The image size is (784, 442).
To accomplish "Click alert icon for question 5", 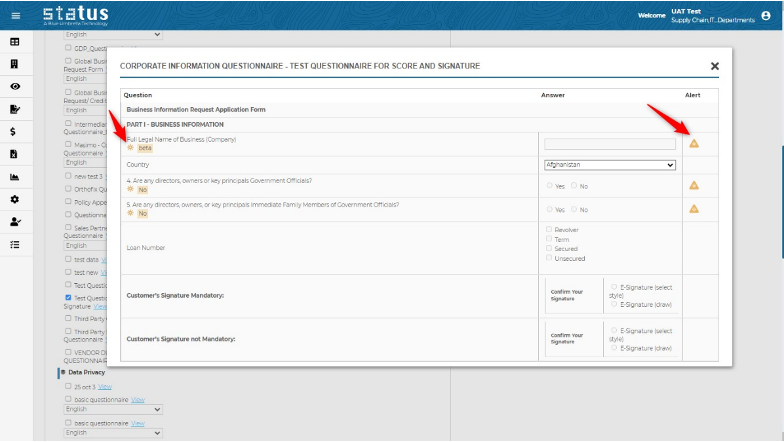I will (693, 208).
